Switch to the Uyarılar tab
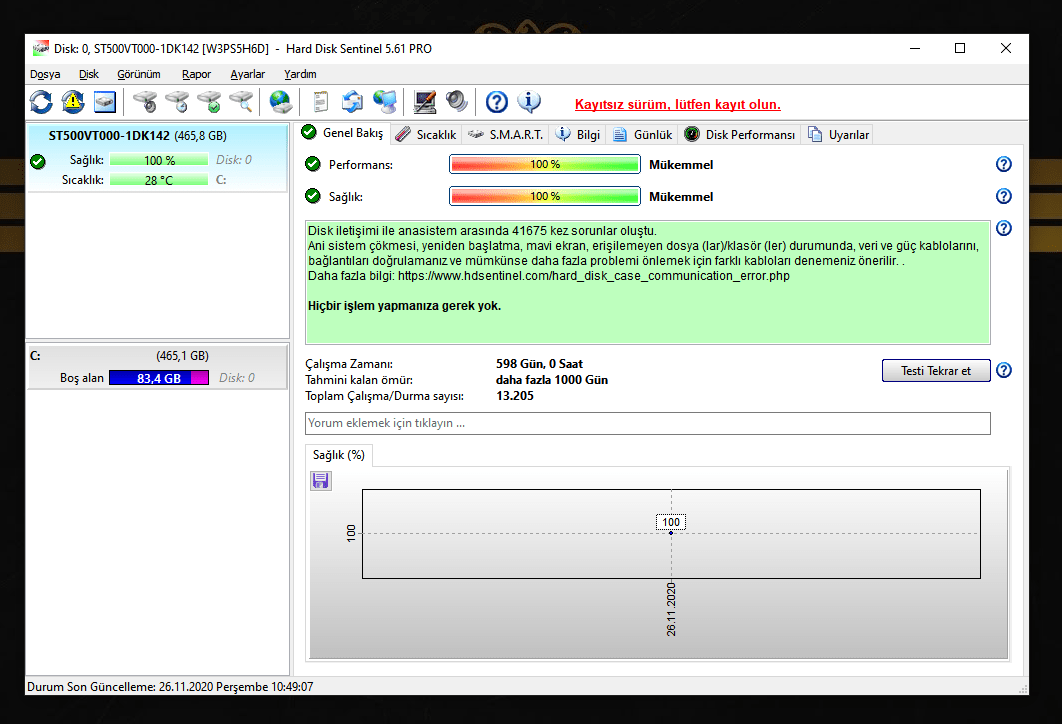 pyautogui.click(x=838, y=135)
